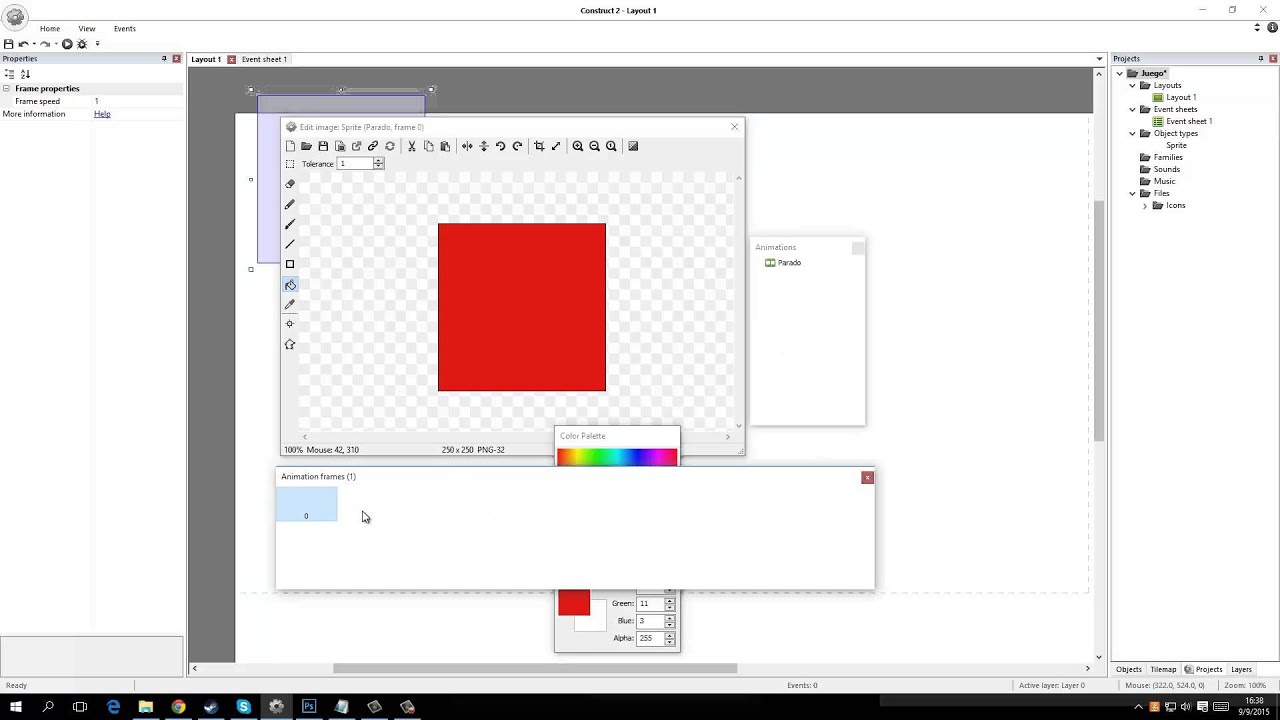The width and height of the screenshot is (1280, 720).
Task: Flip the image vertically
Action: pos(484,146)
